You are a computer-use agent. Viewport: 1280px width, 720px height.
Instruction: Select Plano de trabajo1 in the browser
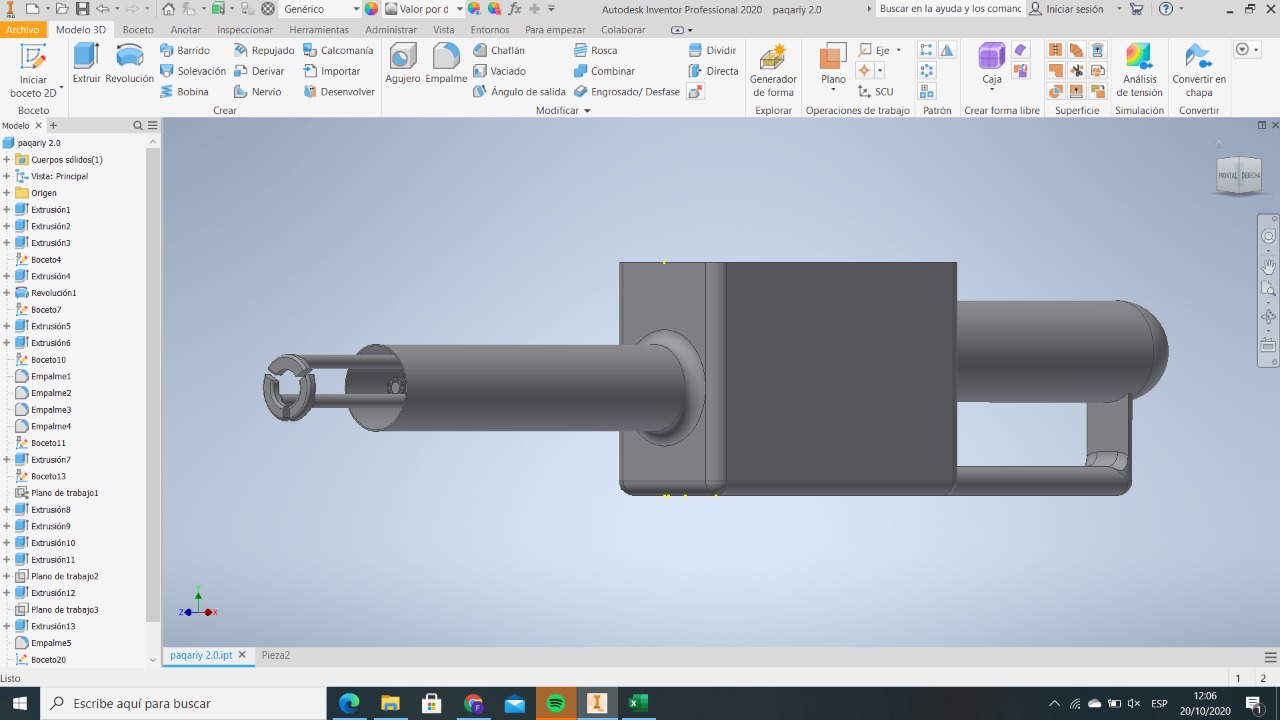pyautogui.click(x=56, y=493)
